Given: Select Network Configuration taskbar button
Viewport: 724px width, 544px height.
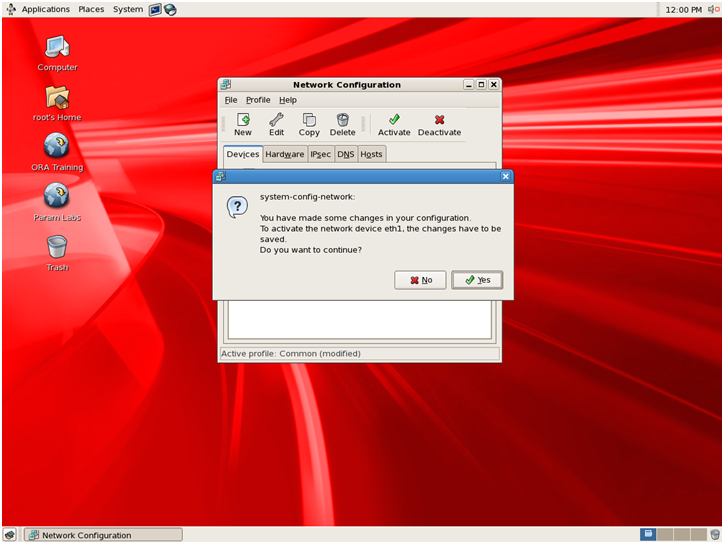Looking at the screenshot, I should pos(103,535).
